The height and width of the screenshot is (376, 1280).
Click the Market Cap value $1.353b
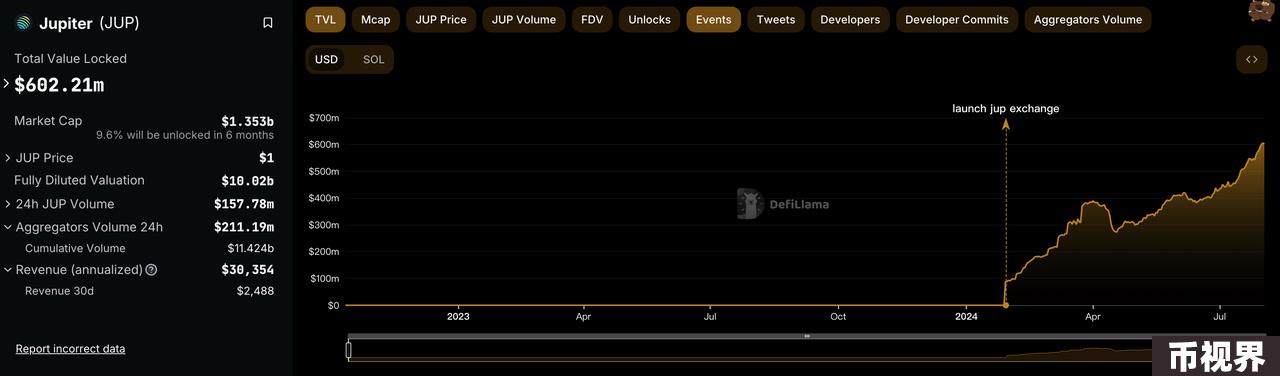coord(247,121)
